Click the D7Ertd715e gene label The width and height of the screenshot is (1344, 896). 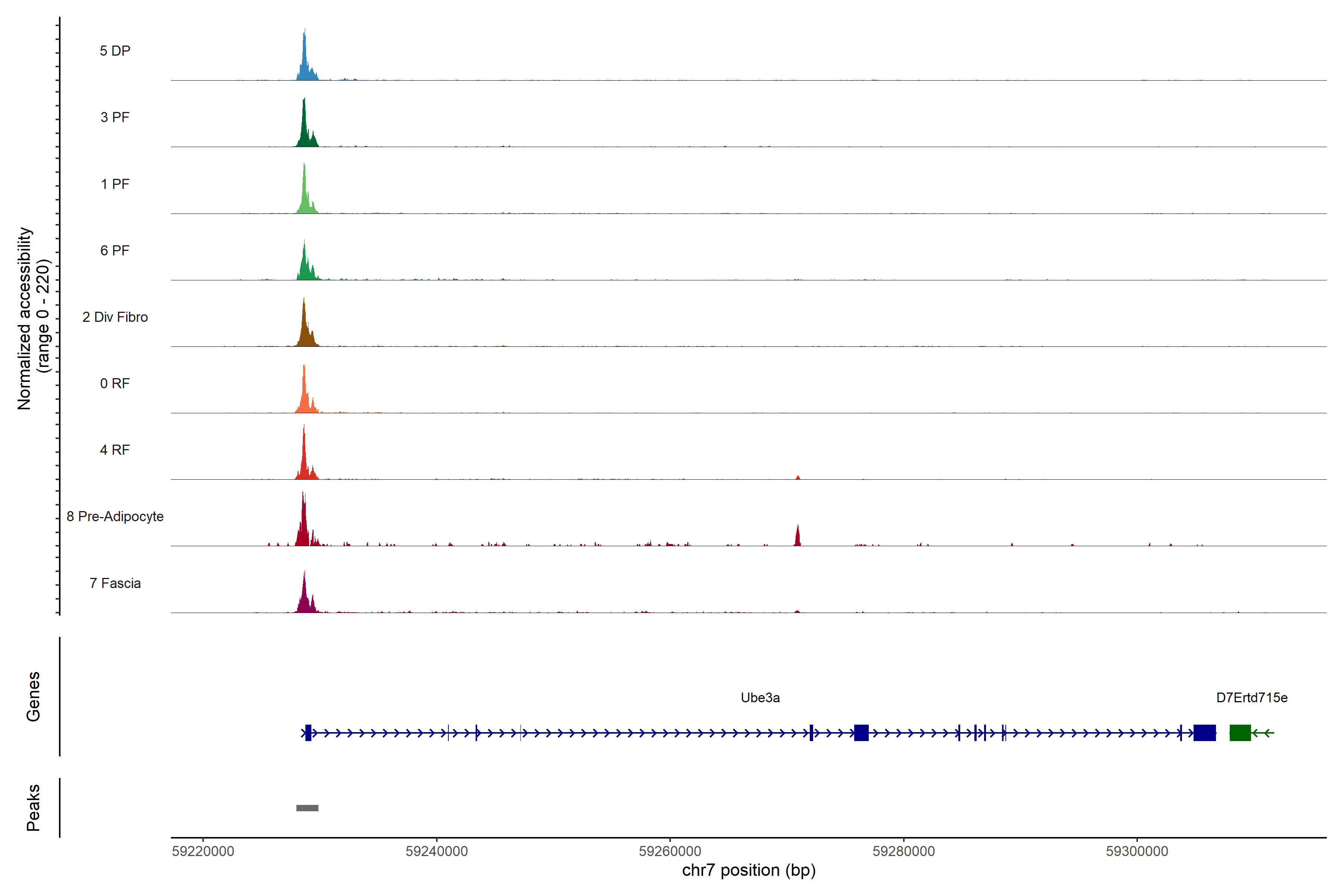click(1251, 697)
